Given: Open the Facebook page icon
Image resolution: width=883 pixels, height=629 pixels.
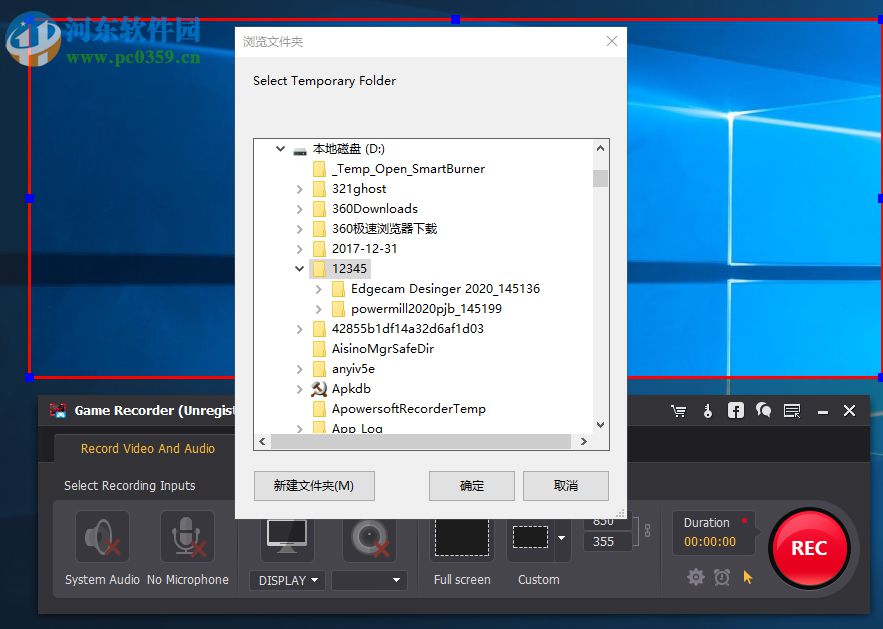Looking at the screenshot, I should pyautogui.click(x=736, y=410).
